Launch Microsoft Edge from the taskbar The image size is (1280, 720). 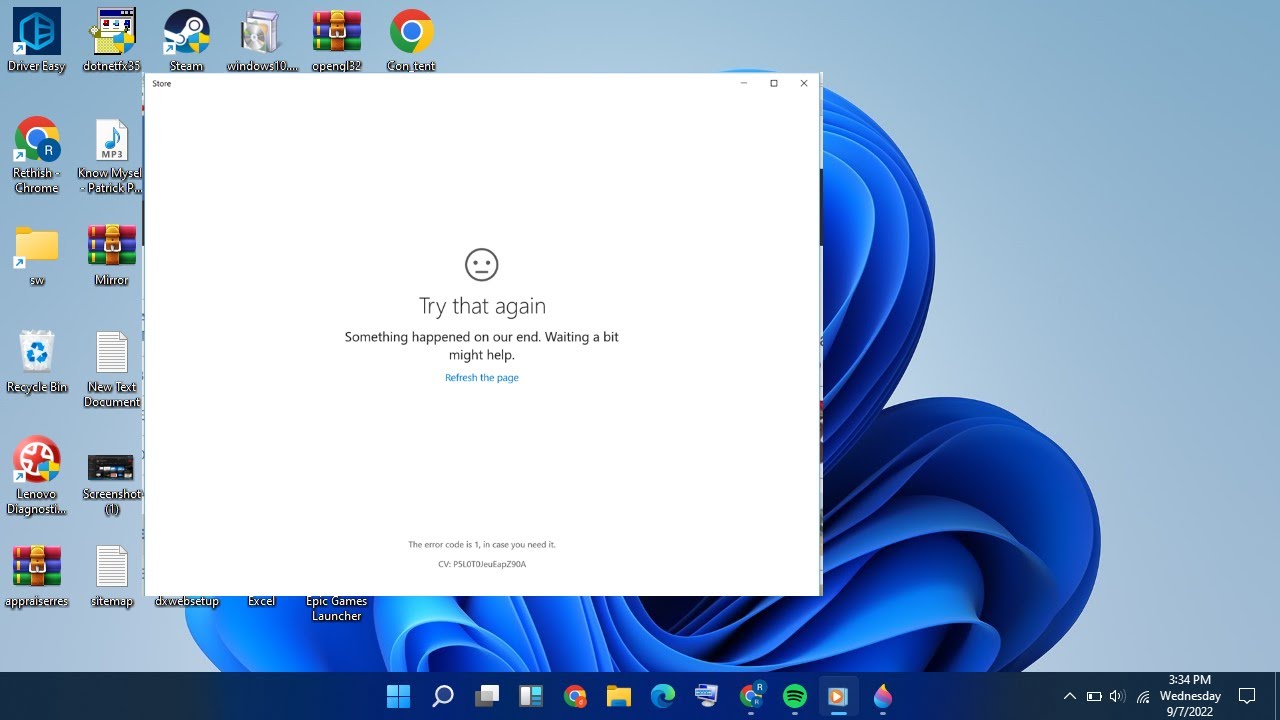click(663, 696)
